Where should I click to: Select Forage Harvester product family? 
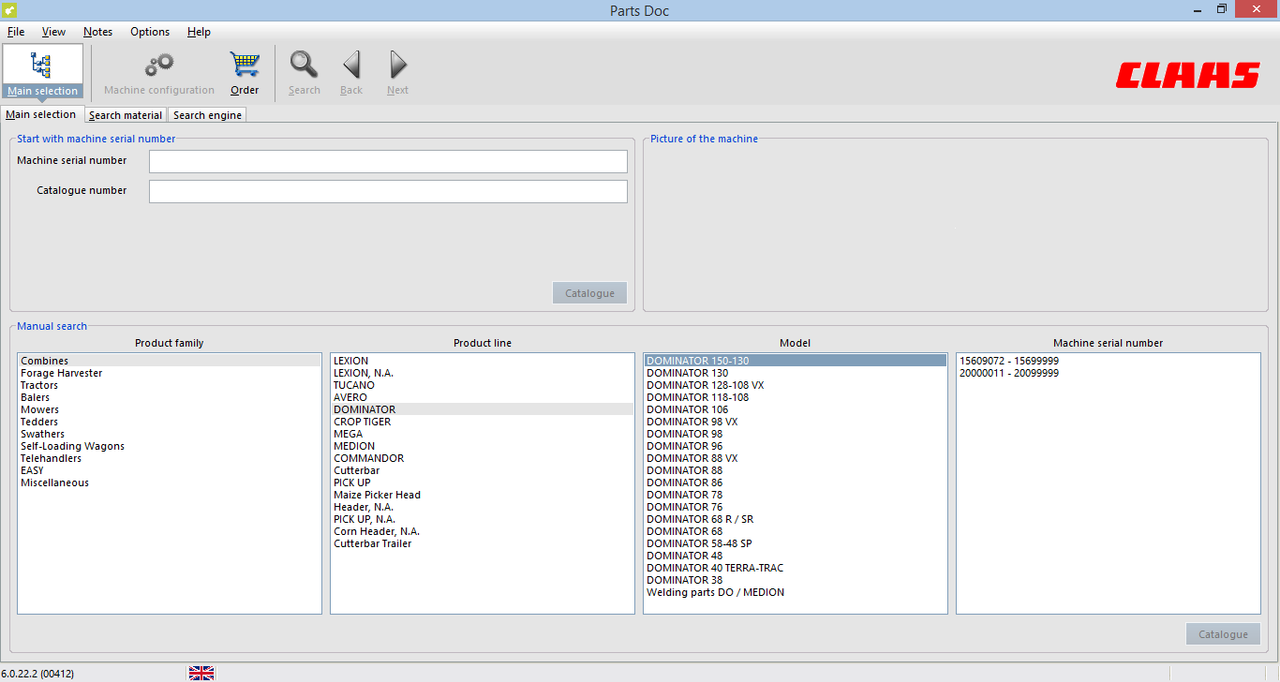[169, 373]
